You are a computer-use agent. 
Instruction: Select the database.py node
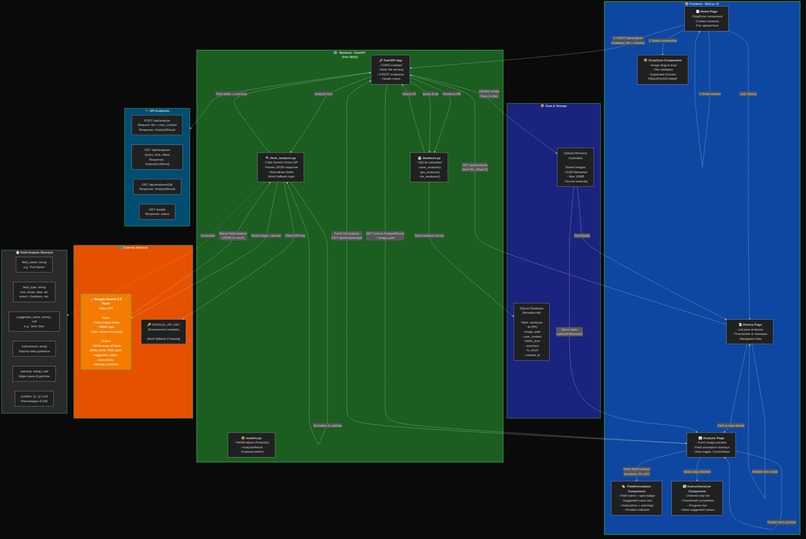tap(429, 167)
